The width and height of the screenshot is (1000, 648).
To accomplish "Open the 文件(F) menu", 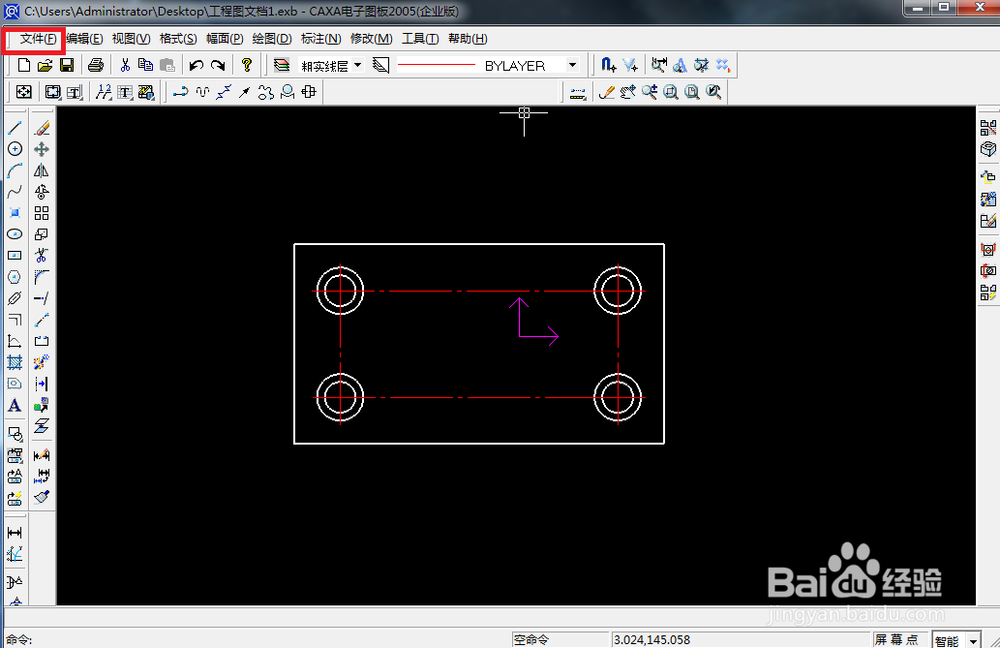I will click(x=38, y=39).
